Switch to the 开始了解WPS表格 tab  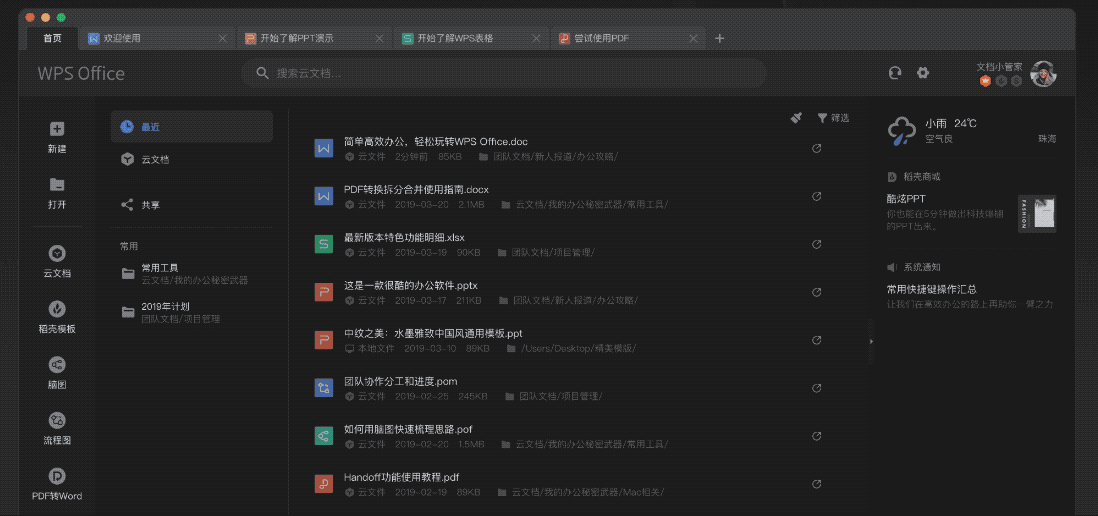pos(470,39)
